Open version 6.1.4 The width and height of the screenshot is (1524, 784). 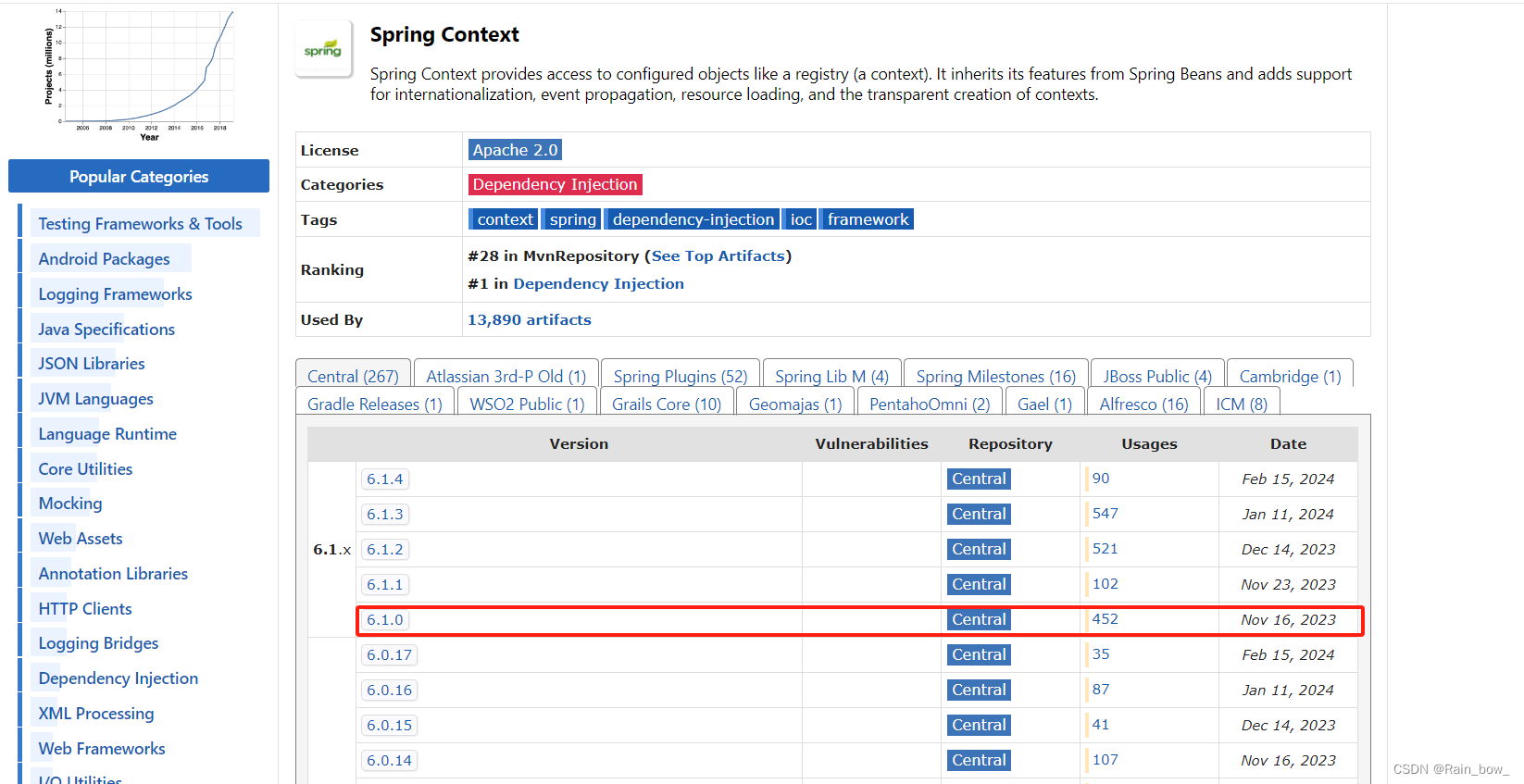point(385,479)
